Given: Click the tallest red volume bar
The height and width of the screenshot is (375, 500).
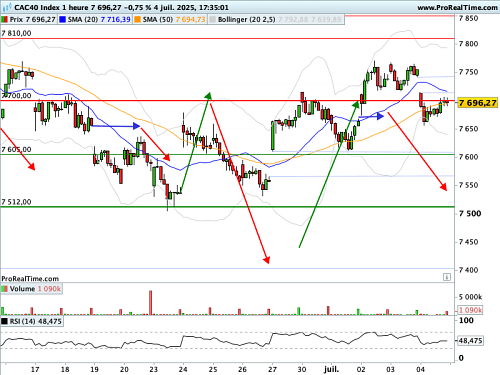Looking at the screenshot, I should 151,303.
